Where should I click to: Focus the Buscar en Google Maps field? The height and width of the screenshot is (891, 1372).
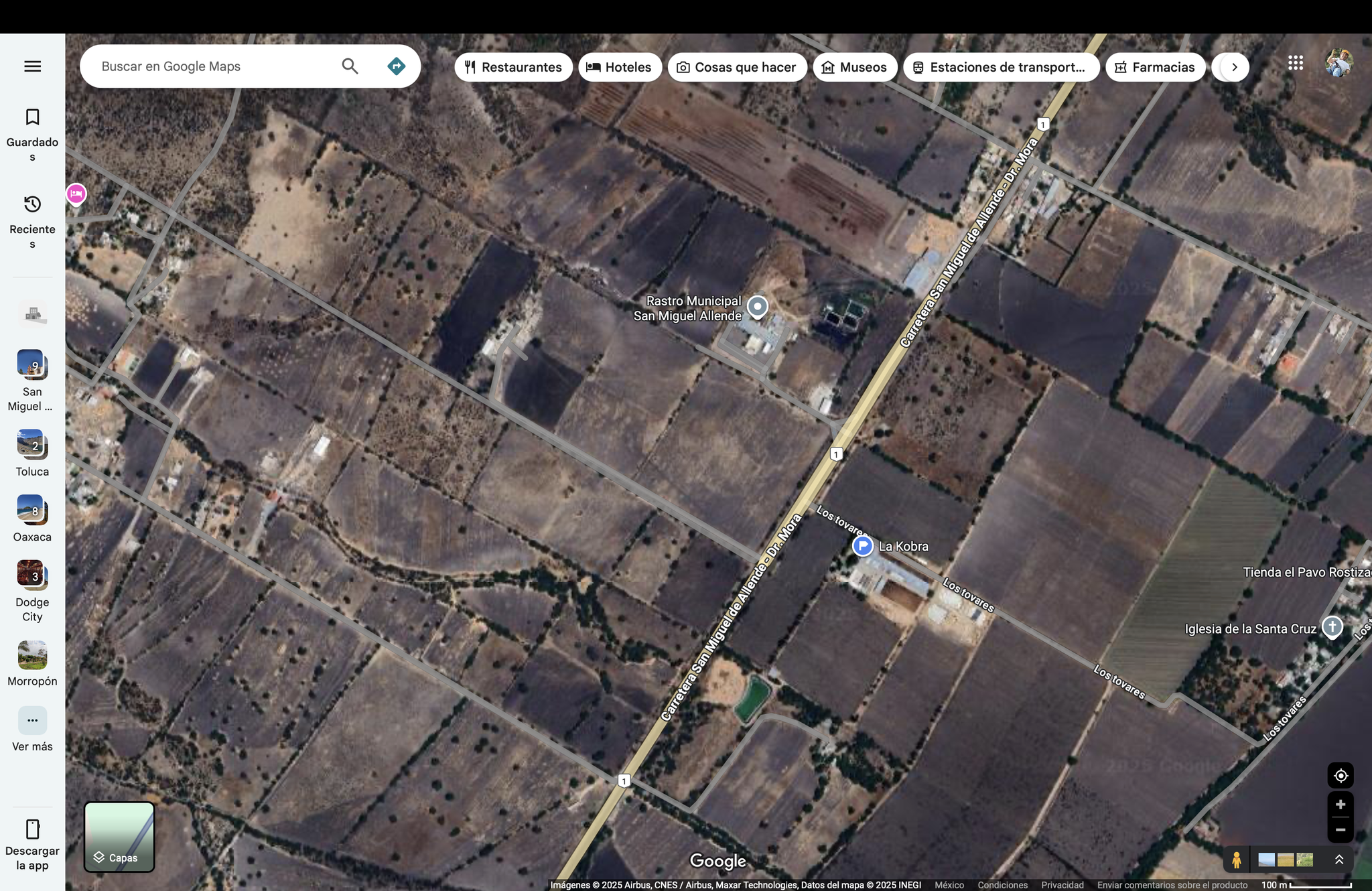coord(214,66)
